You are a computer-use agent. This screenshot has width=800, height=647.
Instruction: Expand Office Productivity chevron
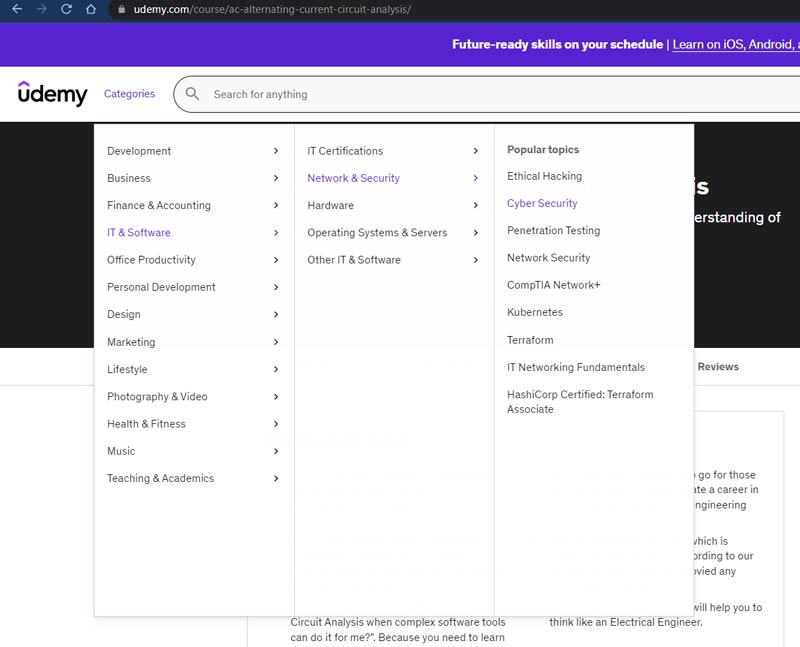click(276, 260)
